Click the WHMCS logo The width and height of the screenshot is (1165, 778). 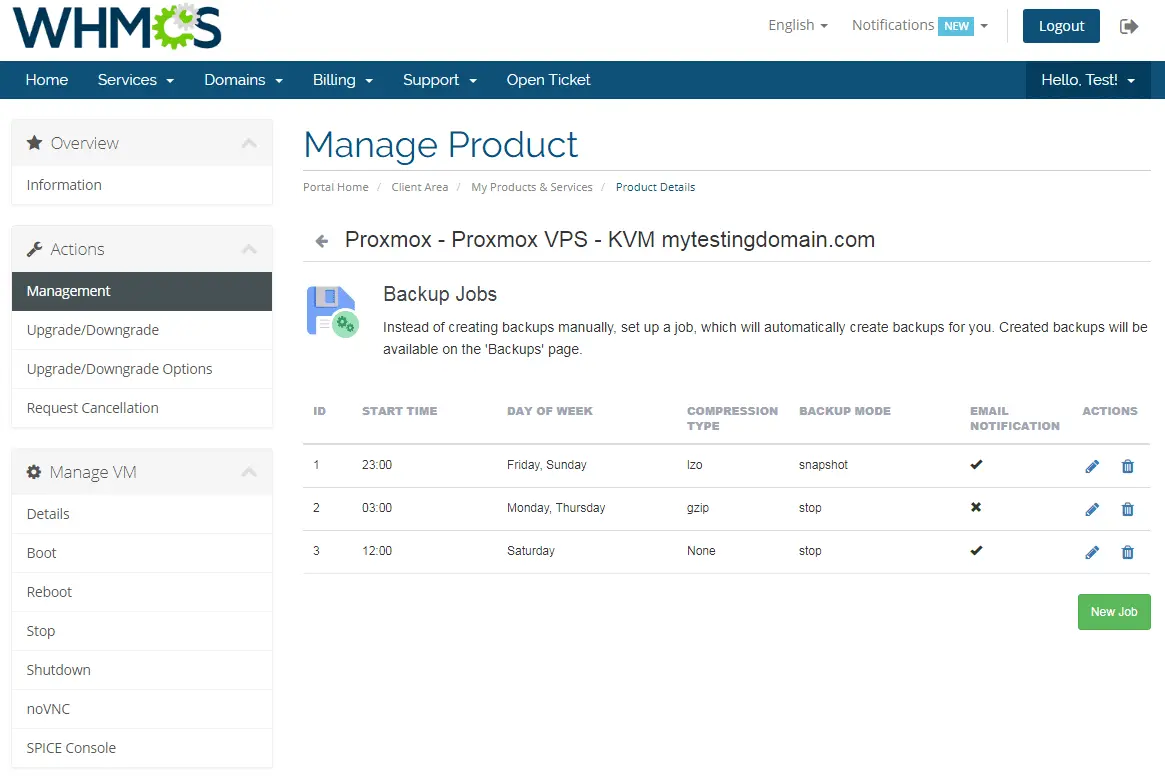[x=117, y=27]
